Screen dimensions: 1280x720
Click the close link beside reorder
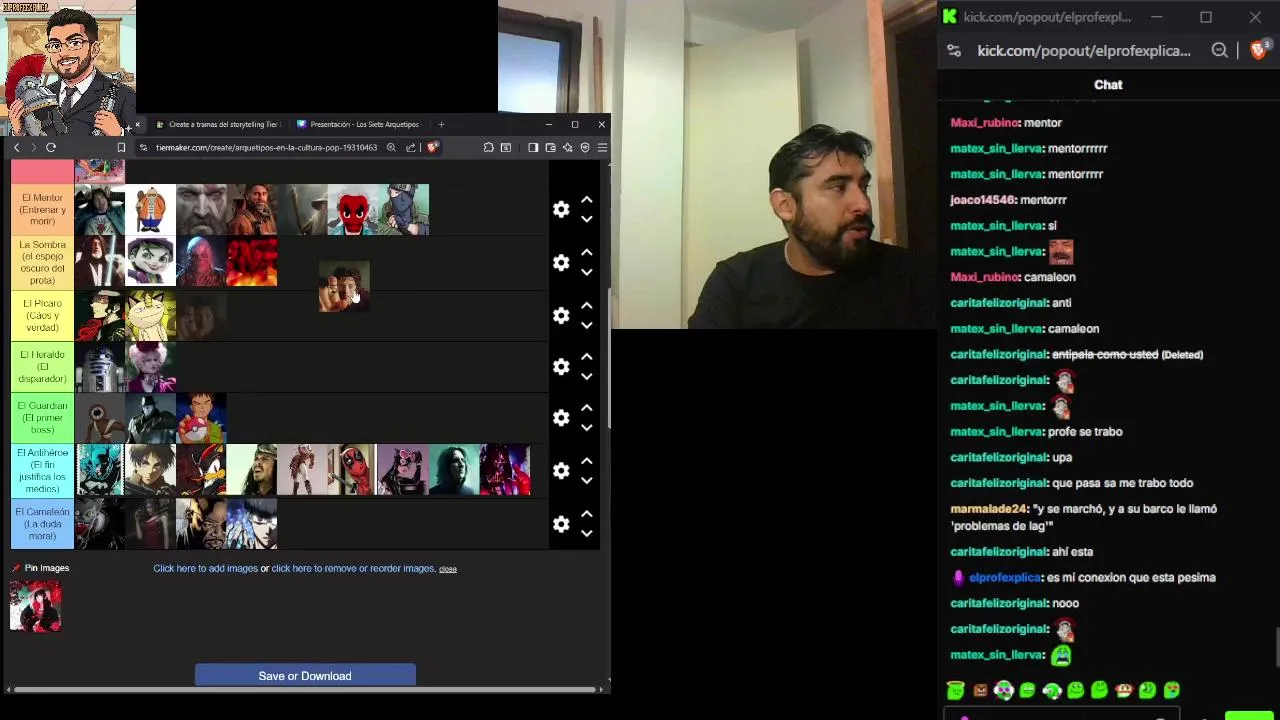click(448, 569)
